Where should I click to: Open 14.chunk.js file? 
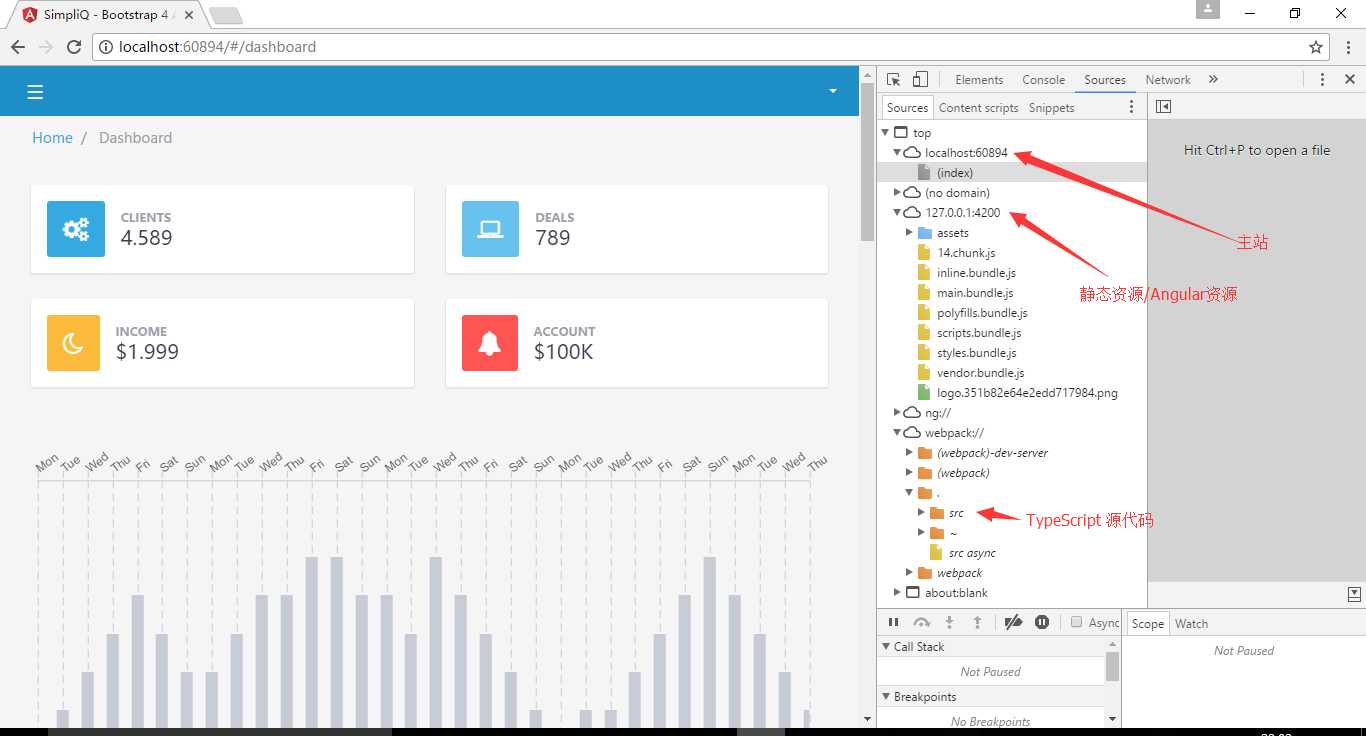(966, 253)
